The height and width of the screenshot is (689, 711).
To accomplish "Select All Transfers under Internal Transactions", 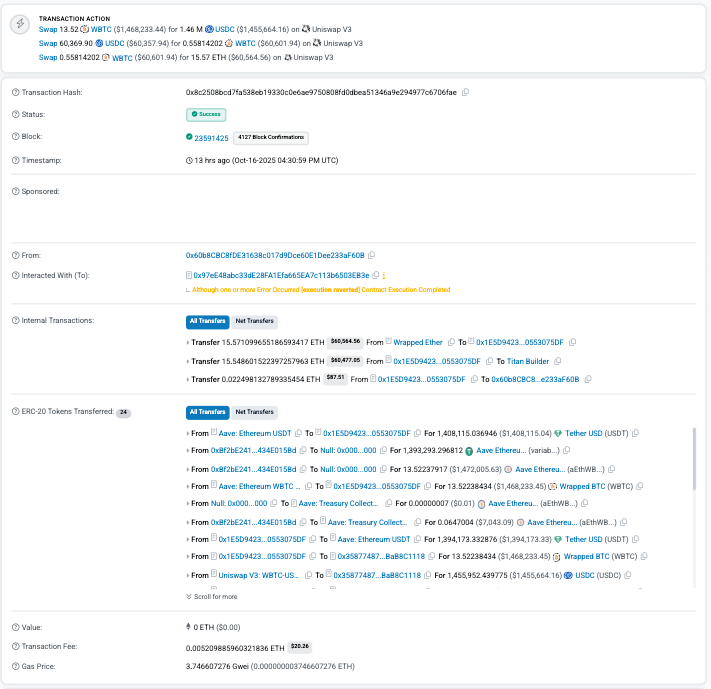I will click(208, 321).
